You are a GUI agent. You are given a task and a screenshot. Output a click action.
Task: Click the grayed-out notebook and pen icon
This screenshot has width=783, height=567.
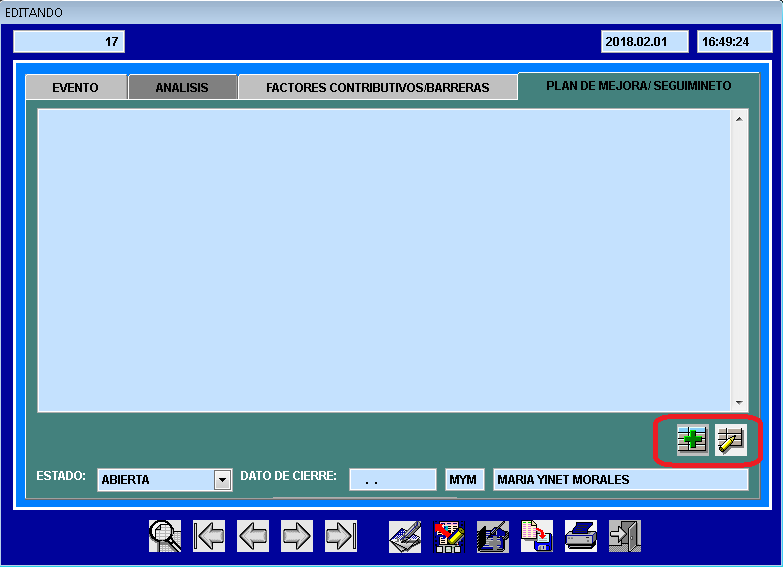pyautogui.click(x=493, y=536)
